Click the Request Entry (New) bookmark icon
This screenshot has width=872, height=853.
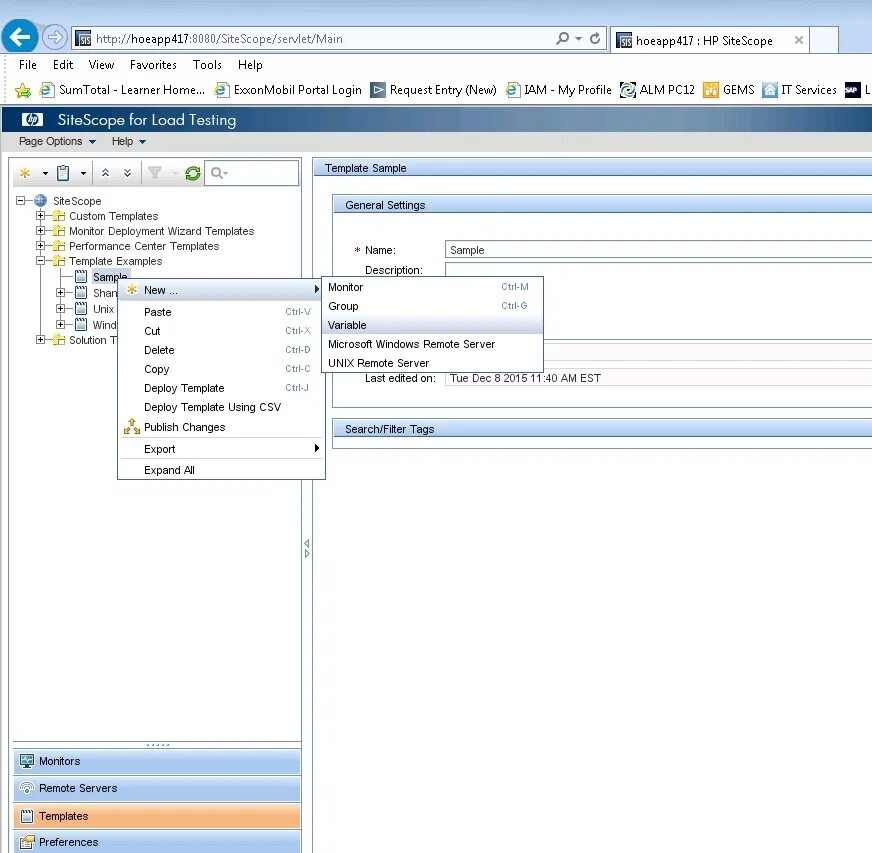[x=378, y=90]
